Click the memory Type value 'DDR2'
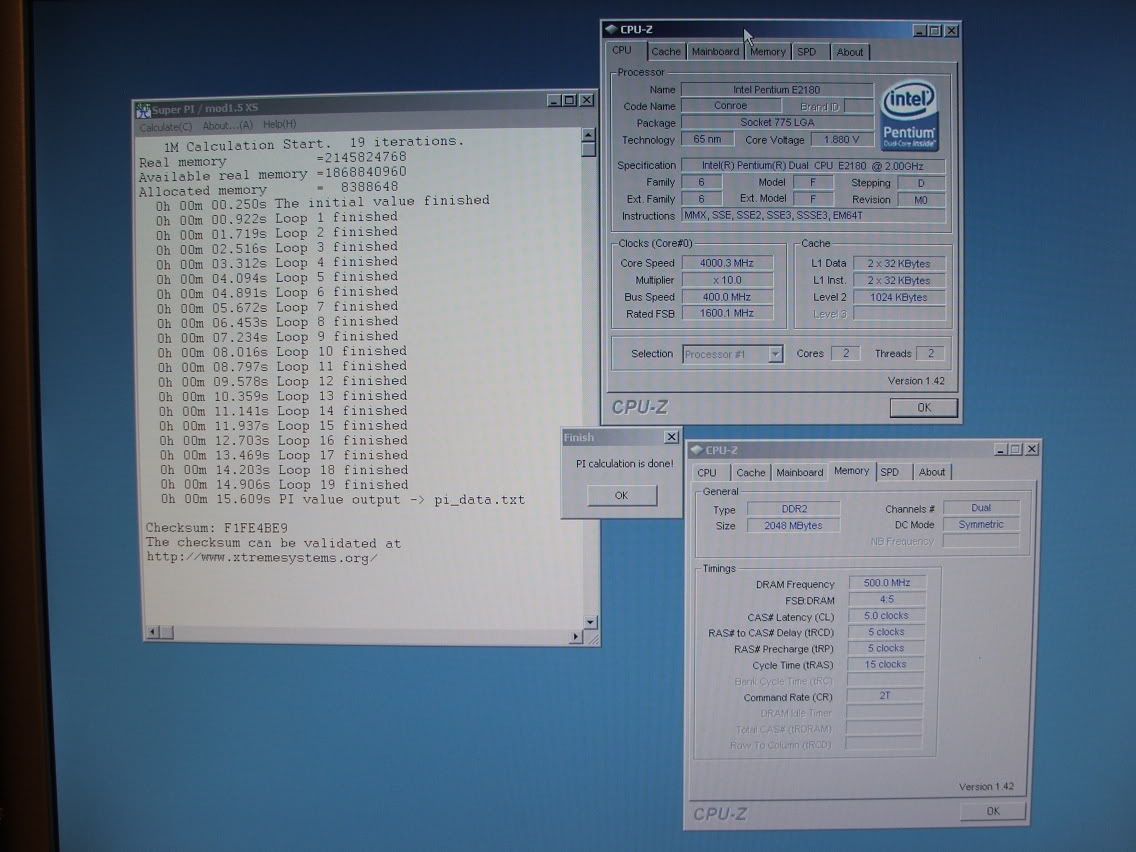 794,509
